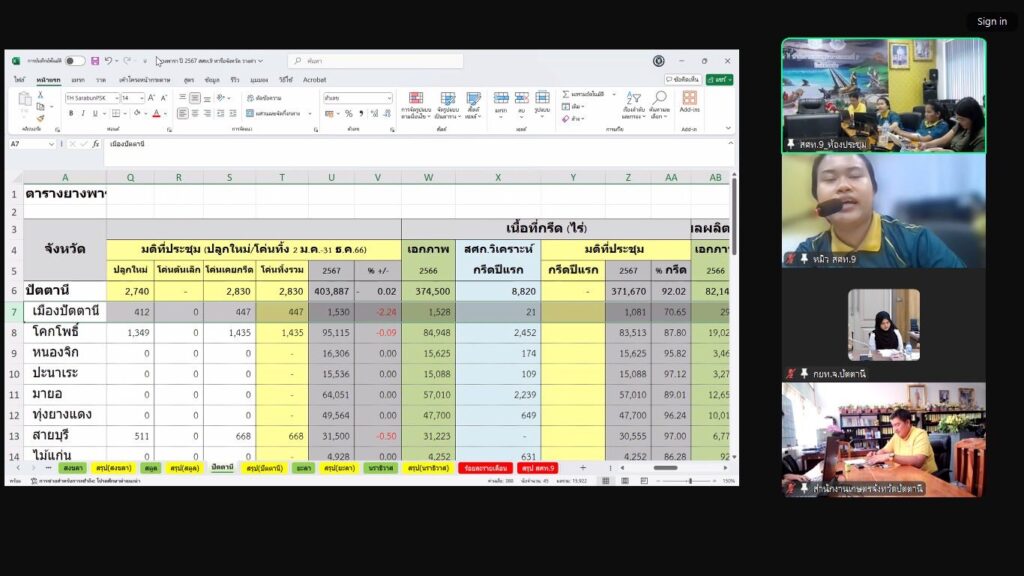
Task: Expand the font name dropdown TH SarabunPSK
Action: pos(115,98)
